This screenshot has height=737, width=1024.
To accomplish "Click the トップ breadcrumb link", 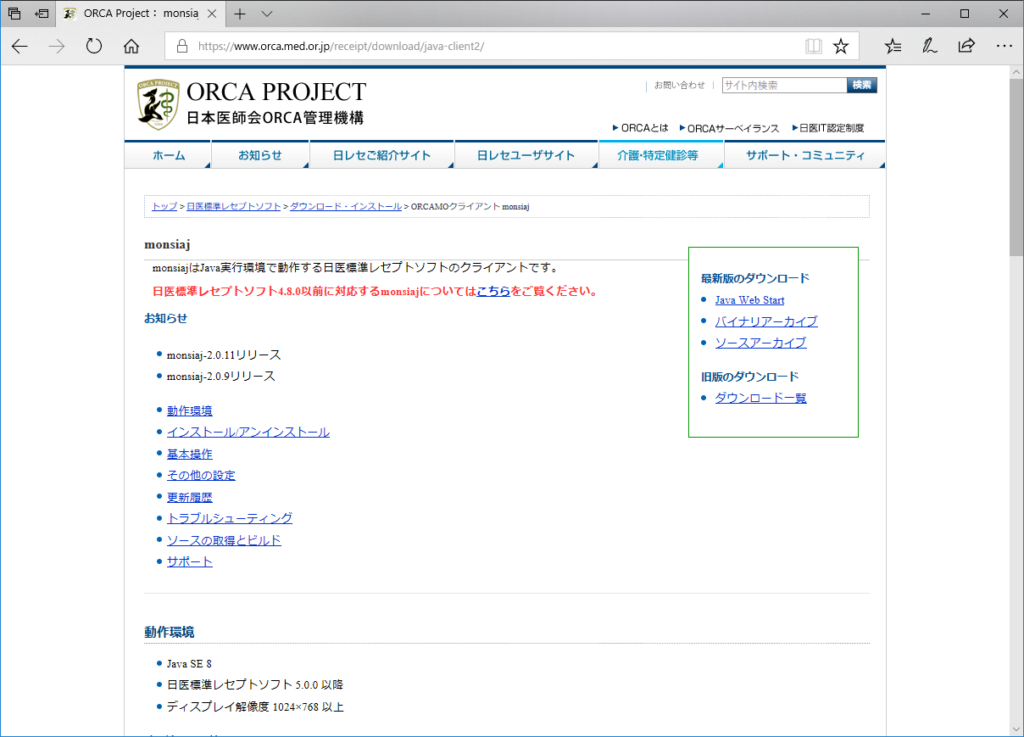I will click(x=165, y=206).
